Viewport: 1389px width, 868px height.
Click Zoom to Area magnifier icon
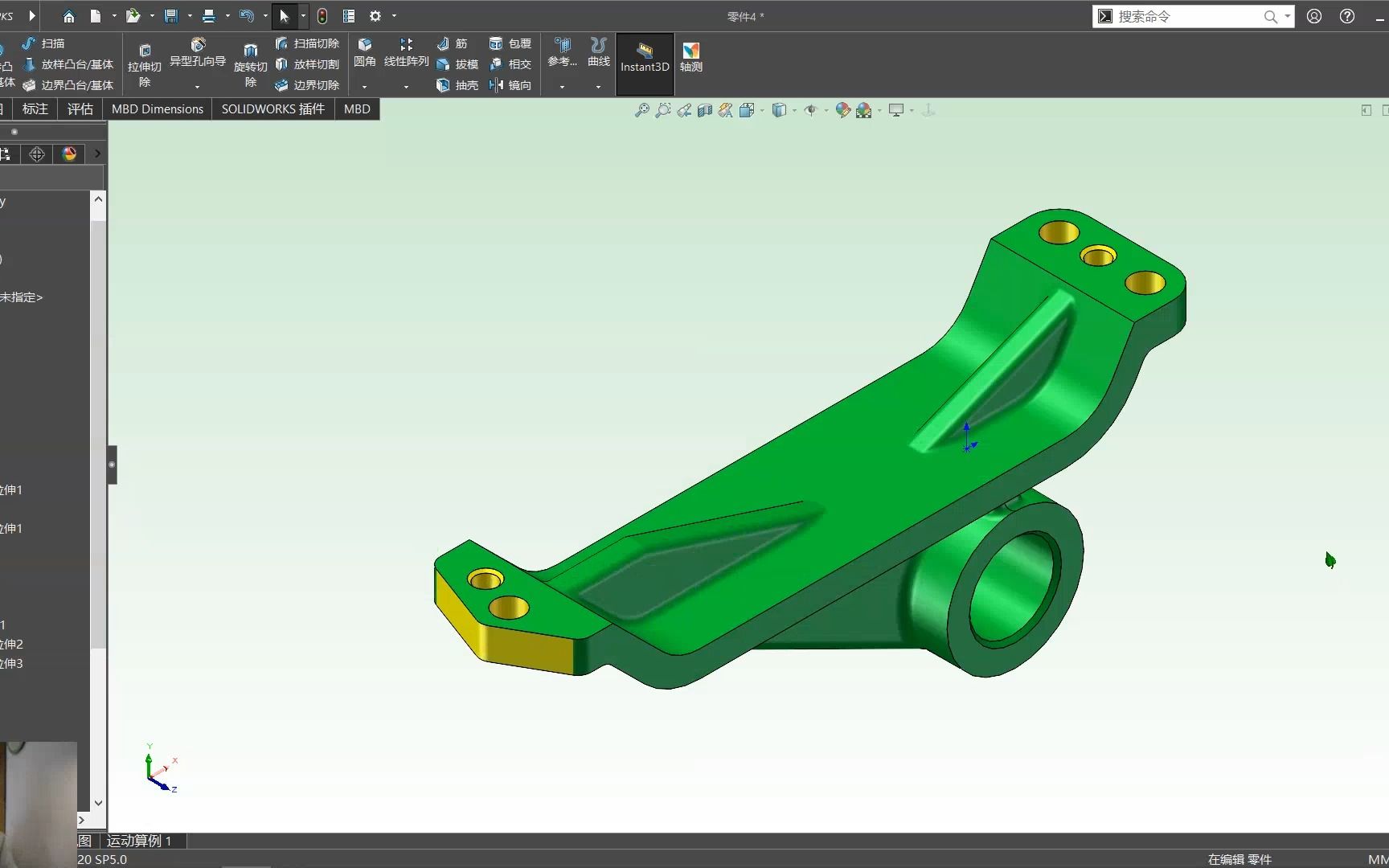click(663, 110)
